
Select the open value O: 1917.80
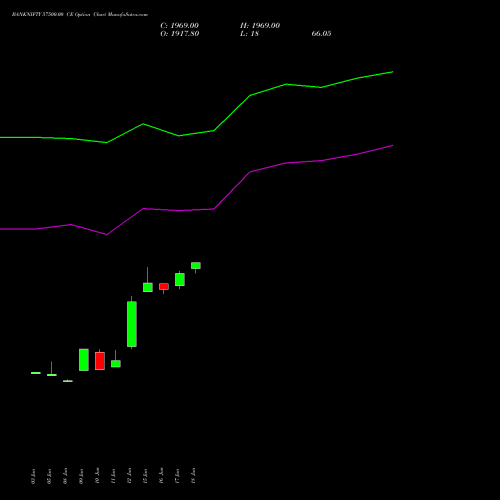coord(180,34)
